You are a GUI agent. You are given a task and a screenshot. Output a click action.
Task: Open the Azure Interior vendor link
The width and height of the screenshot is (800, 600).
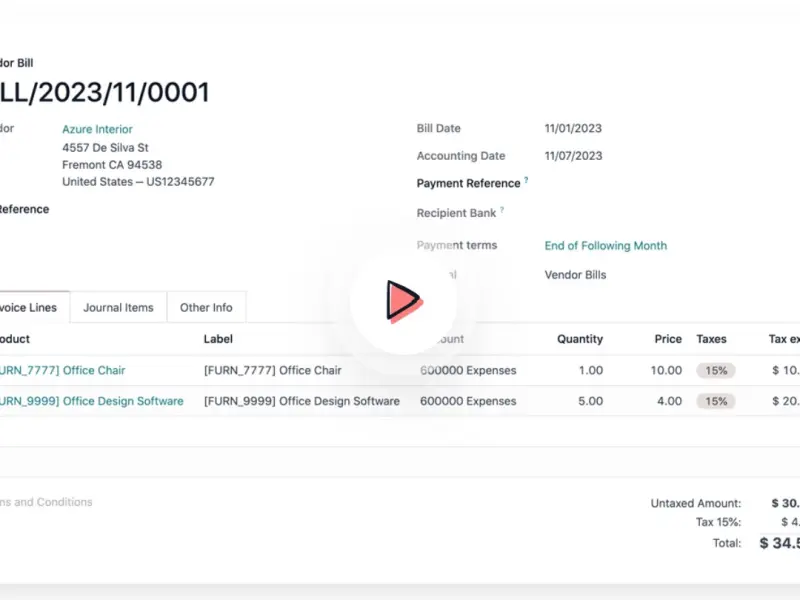[x=97, y=129]
